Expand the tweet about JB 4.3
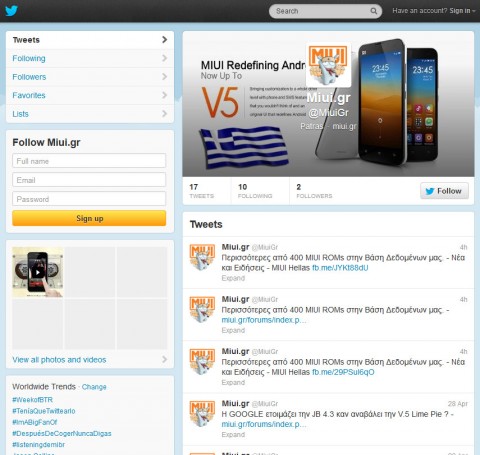This screenshot has width=480, height=455. pos(233,435)
